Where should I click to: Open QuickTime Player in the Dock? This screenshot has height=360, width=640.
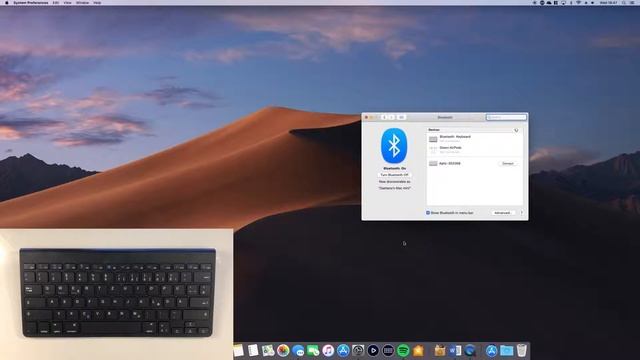pyautogui.click(x=470, y=351)
